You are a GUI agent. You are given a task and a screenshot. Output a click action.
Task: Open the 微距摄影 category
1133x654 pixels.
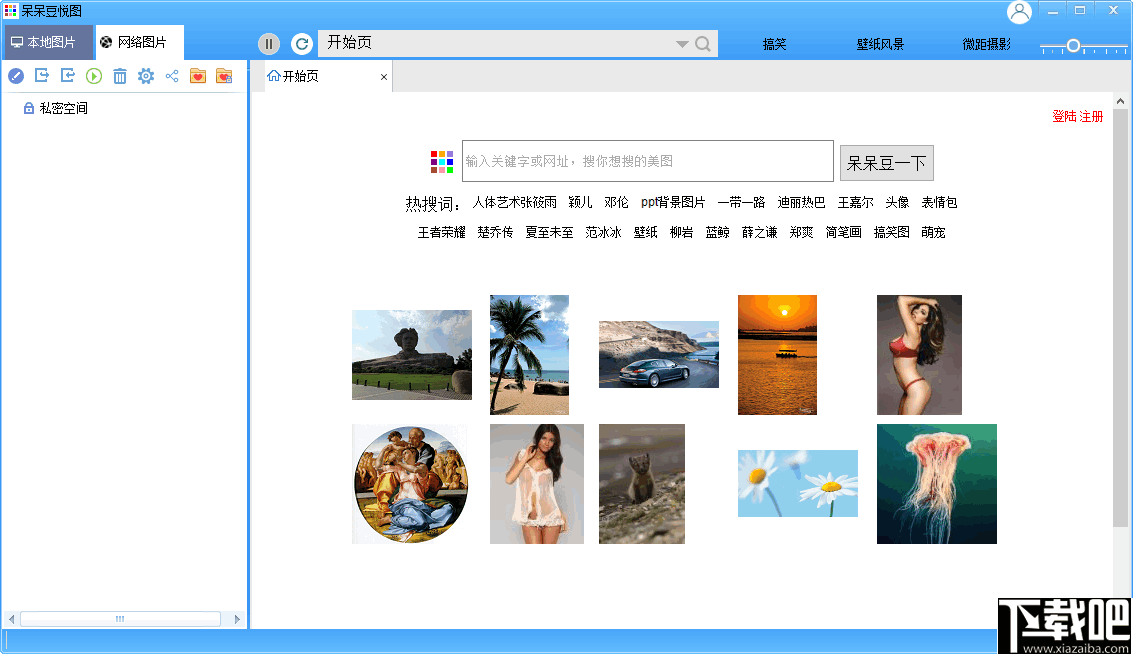[x=986, y=44]
